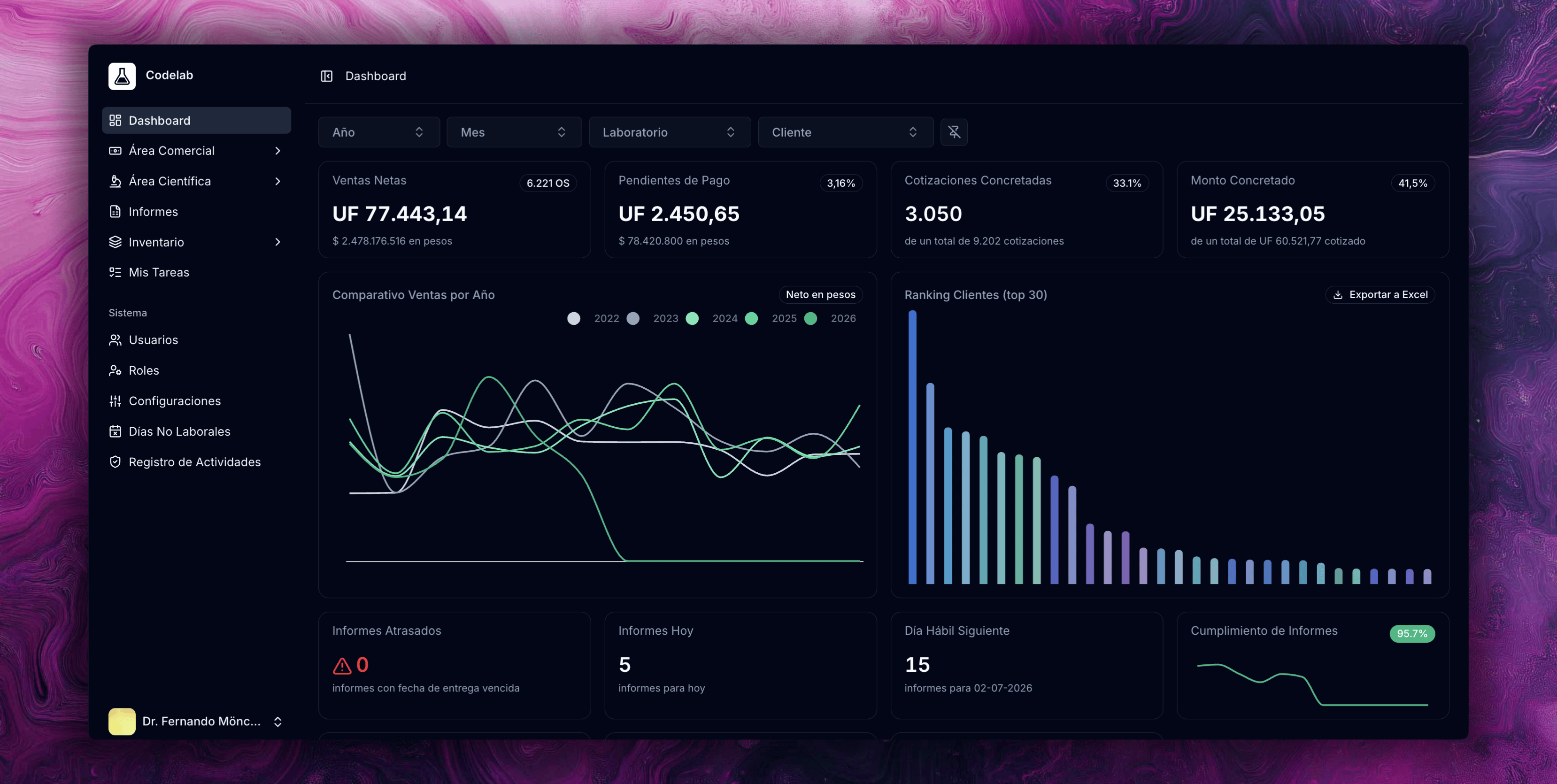1557x784 pixels.
Task: Click the yellow user avatar for Dr. Fernando
Action: pos(122,721)
